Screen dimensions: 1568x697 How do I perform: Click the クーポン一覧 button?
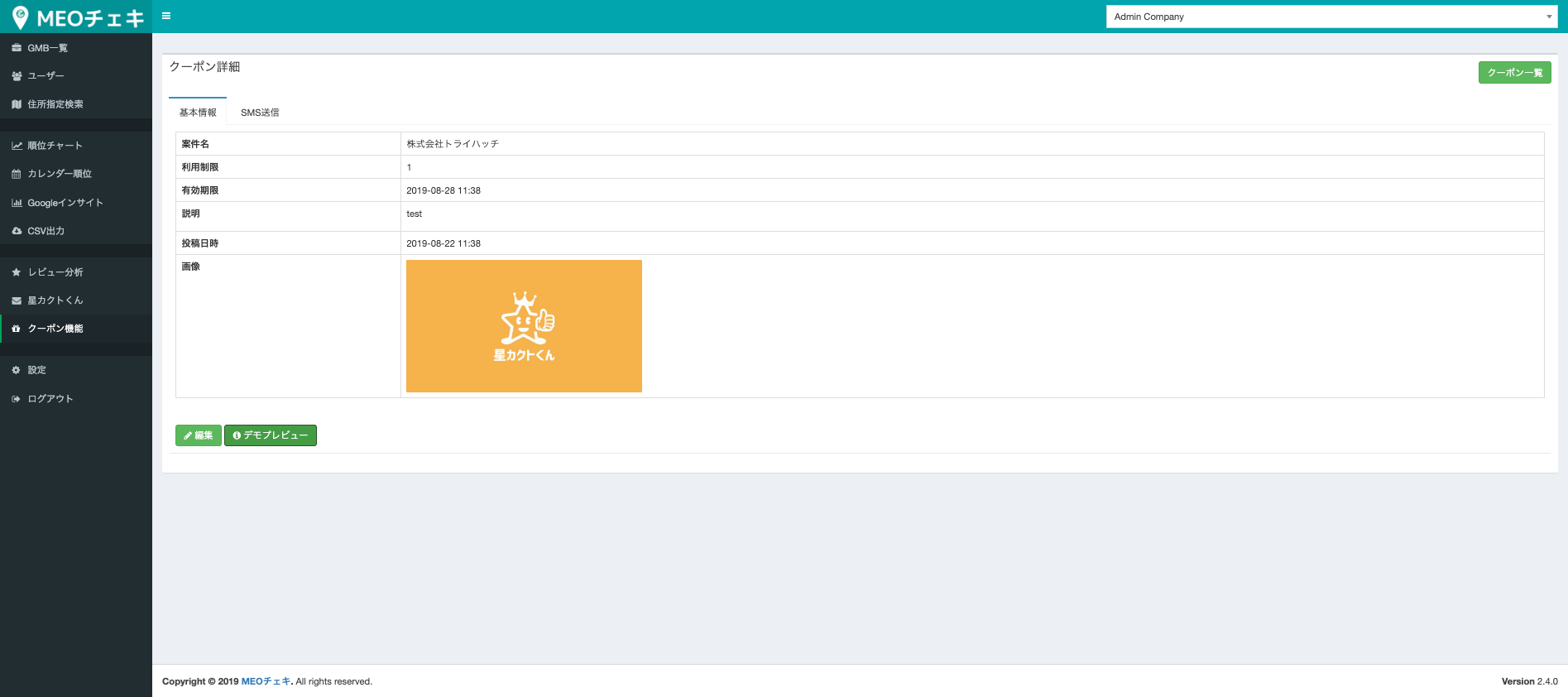1514,73
